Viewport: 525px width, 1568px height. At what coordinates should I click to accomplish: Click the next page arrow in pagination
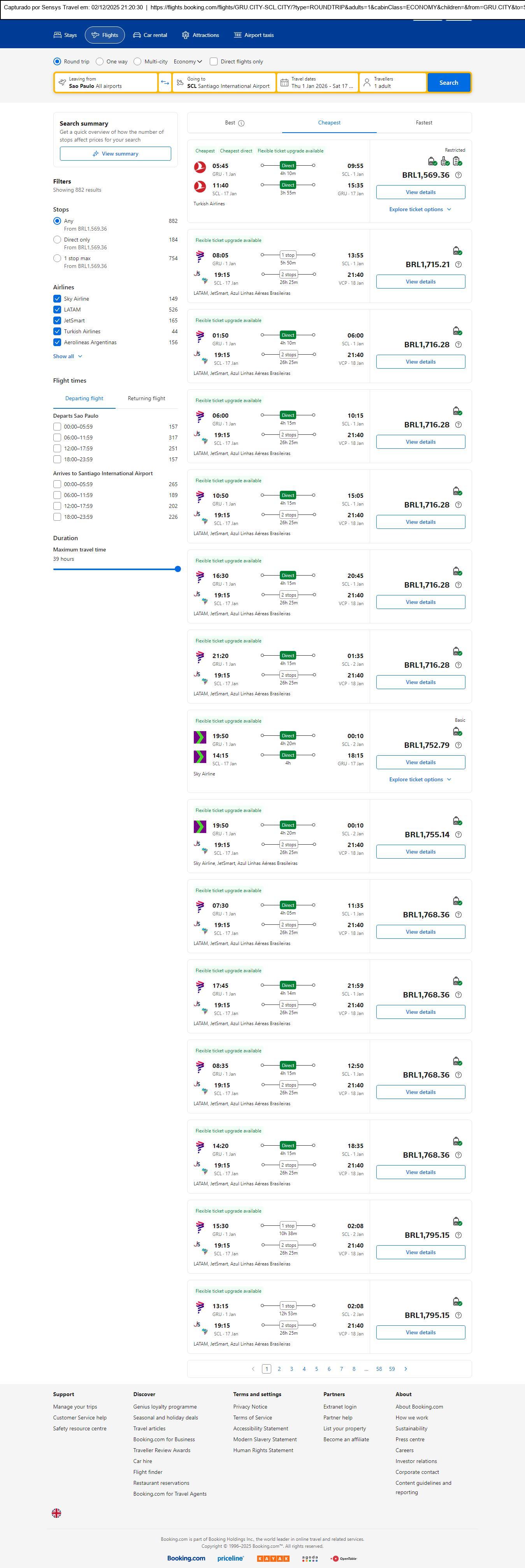tap(406, 1368)
